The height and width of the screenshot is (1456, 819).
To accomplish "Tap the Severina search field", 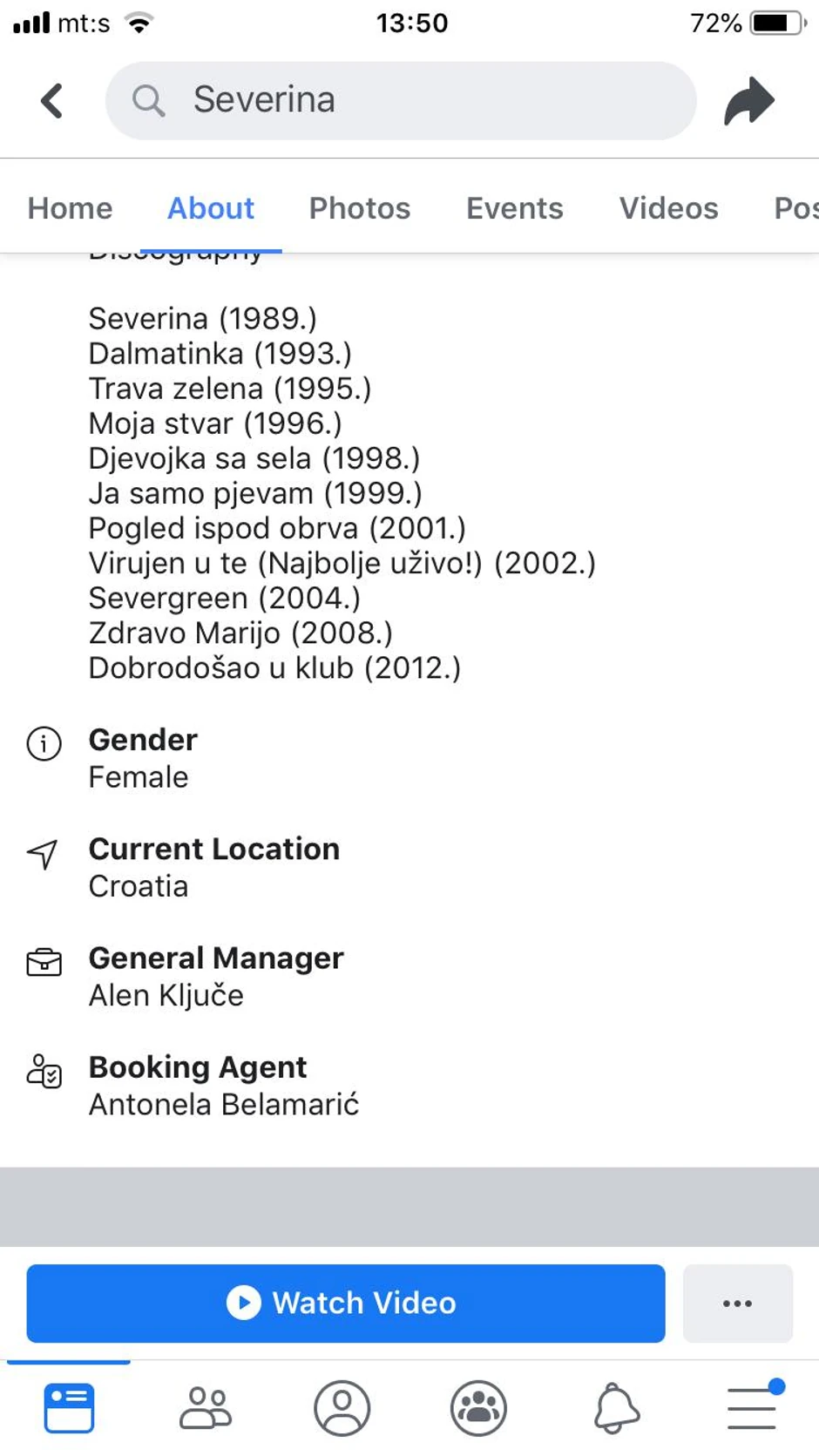I will (x=401, y=100).
